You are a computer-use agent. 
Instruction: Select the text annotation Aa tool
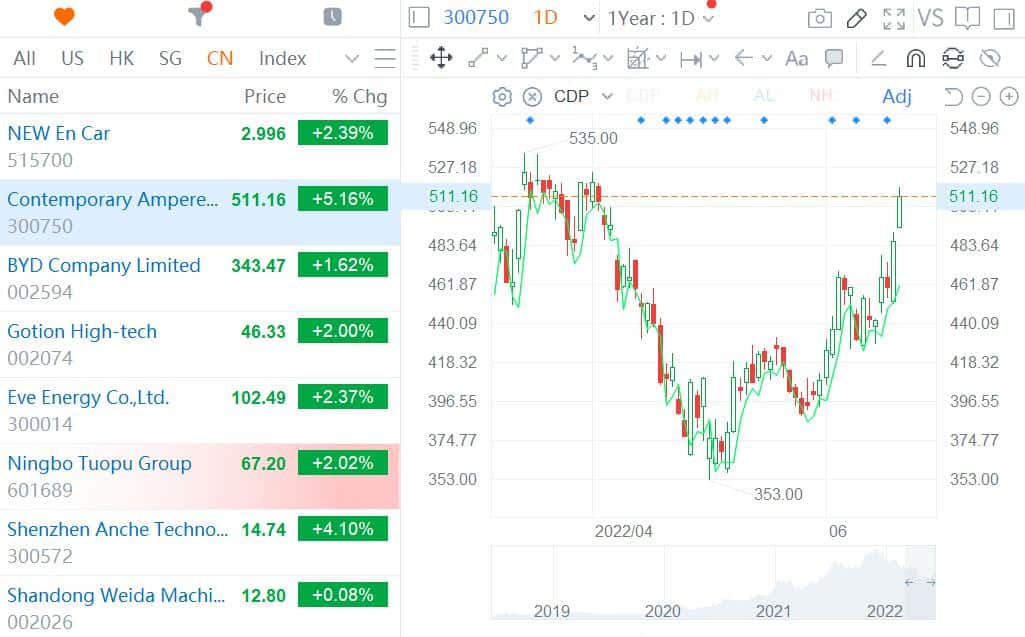(x=796, y=59)
